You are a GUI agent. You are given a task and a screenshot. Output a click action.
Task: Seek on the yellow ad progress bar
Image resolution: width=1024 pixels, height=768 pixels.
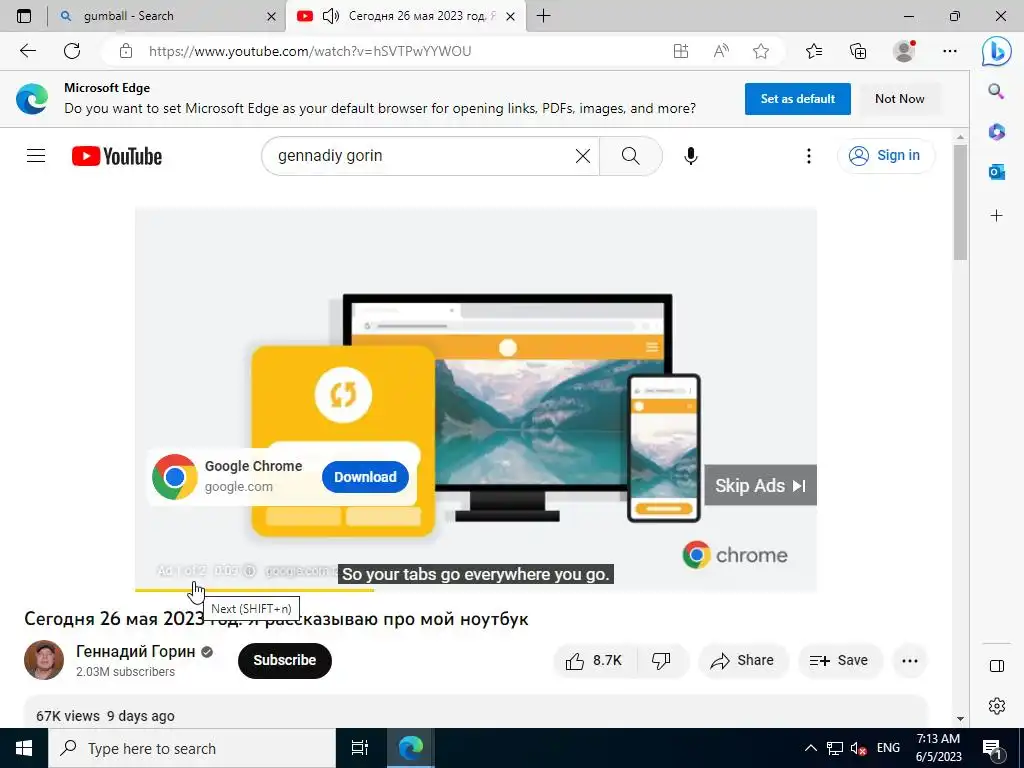pyautogui.click(x=254, y=590)
